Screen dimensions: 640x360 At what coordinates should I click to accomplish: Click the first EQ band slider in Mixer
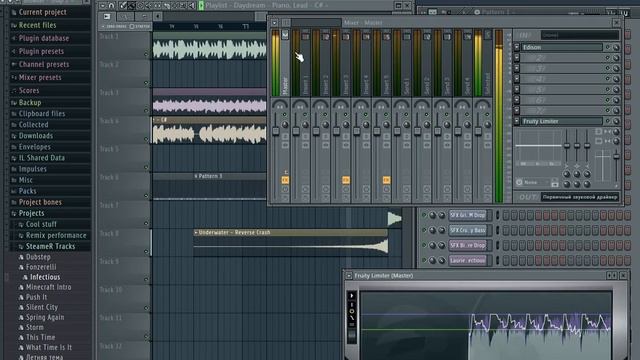pyautogui.click(x=567, y=145)
